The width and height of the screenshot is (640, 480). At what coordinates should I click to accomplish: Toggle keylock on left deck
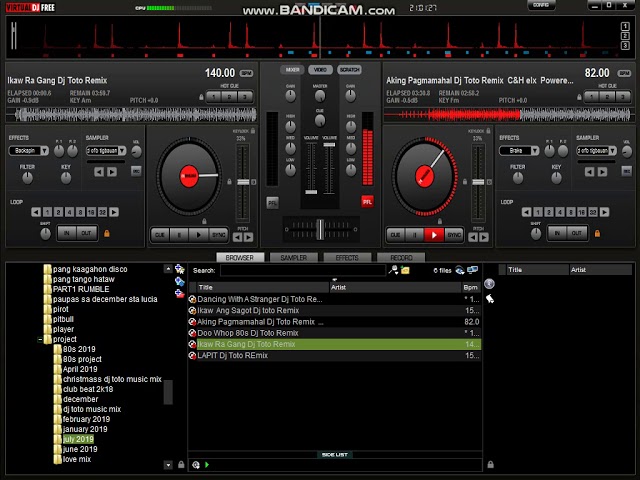(253, 131)
